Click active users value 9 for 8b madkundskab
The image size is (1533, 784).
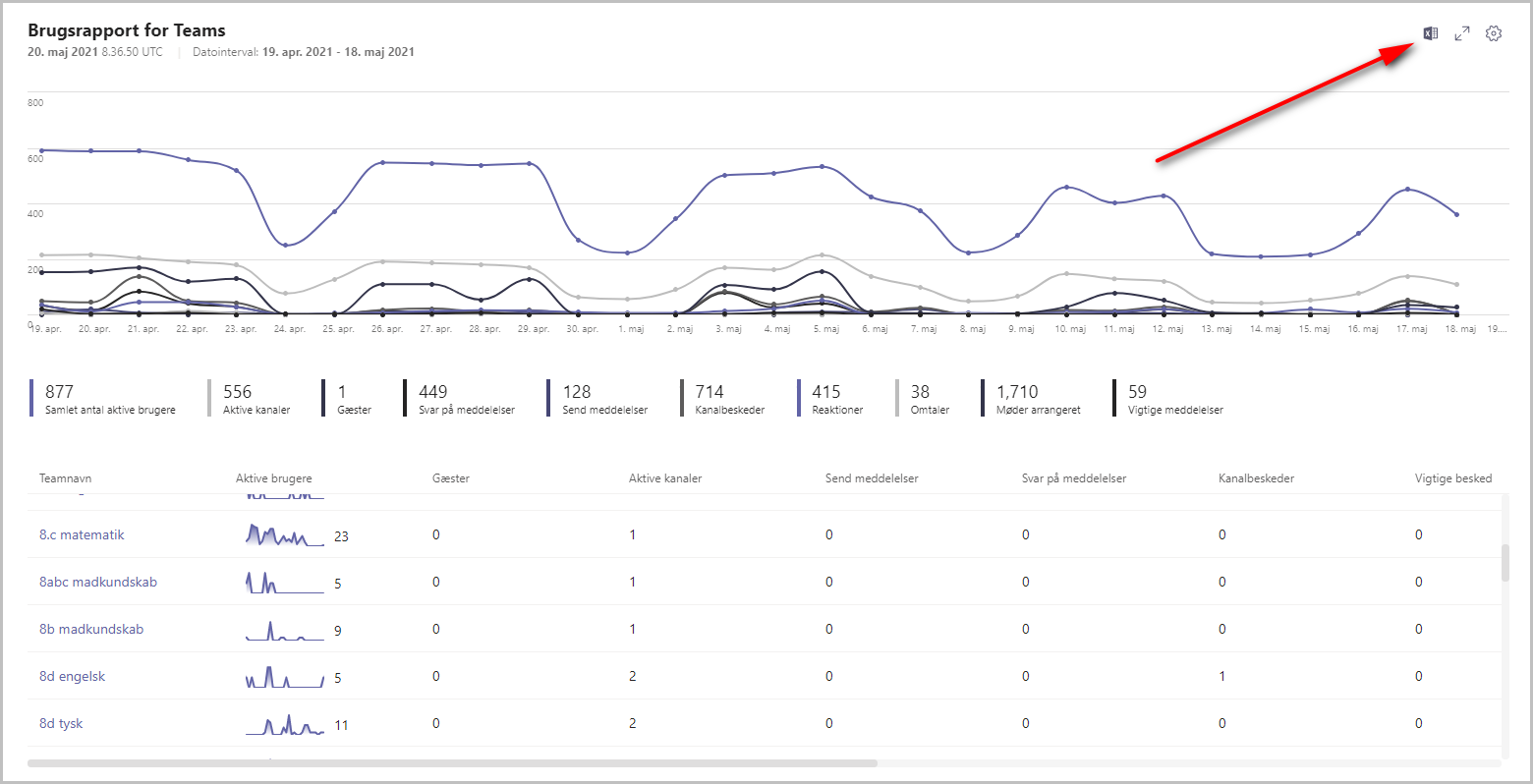(x=338, y=631)
